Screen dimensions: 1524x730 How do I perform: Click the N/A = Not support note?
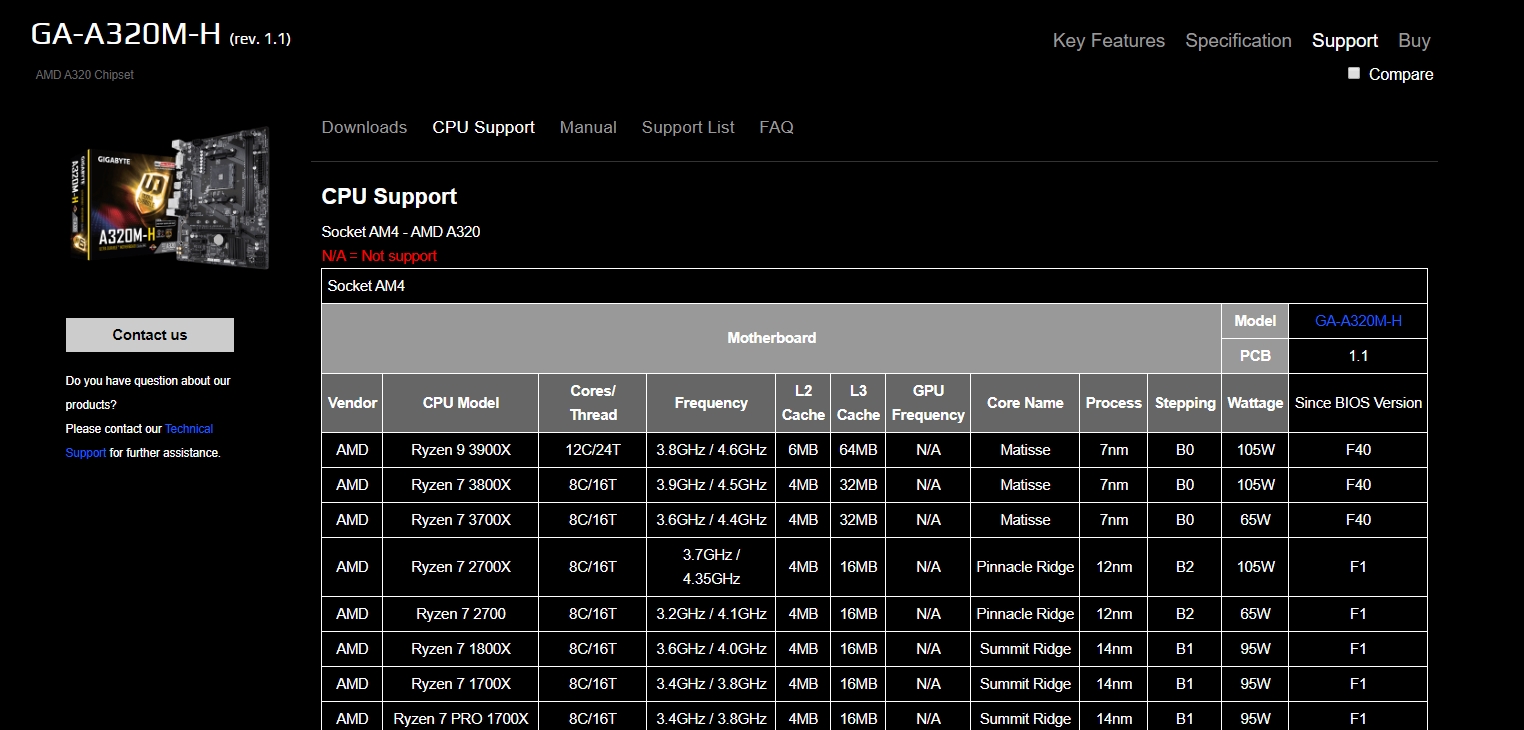pos(379,256)
